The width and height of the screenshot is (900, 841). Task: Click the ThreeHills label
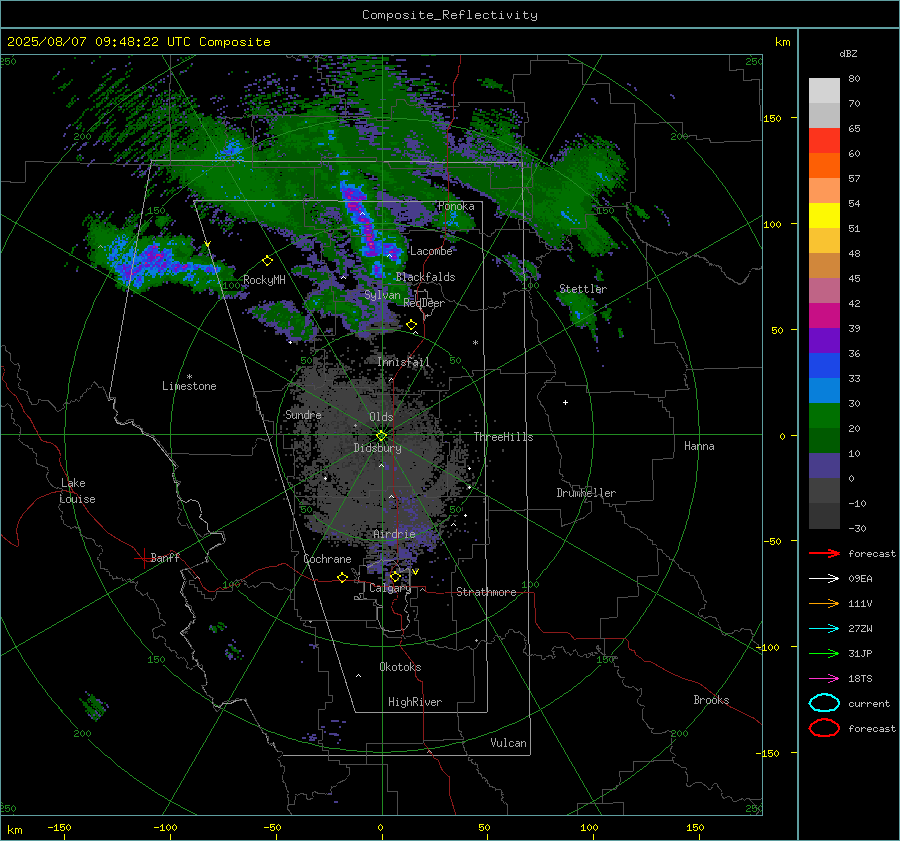[503, 437]
